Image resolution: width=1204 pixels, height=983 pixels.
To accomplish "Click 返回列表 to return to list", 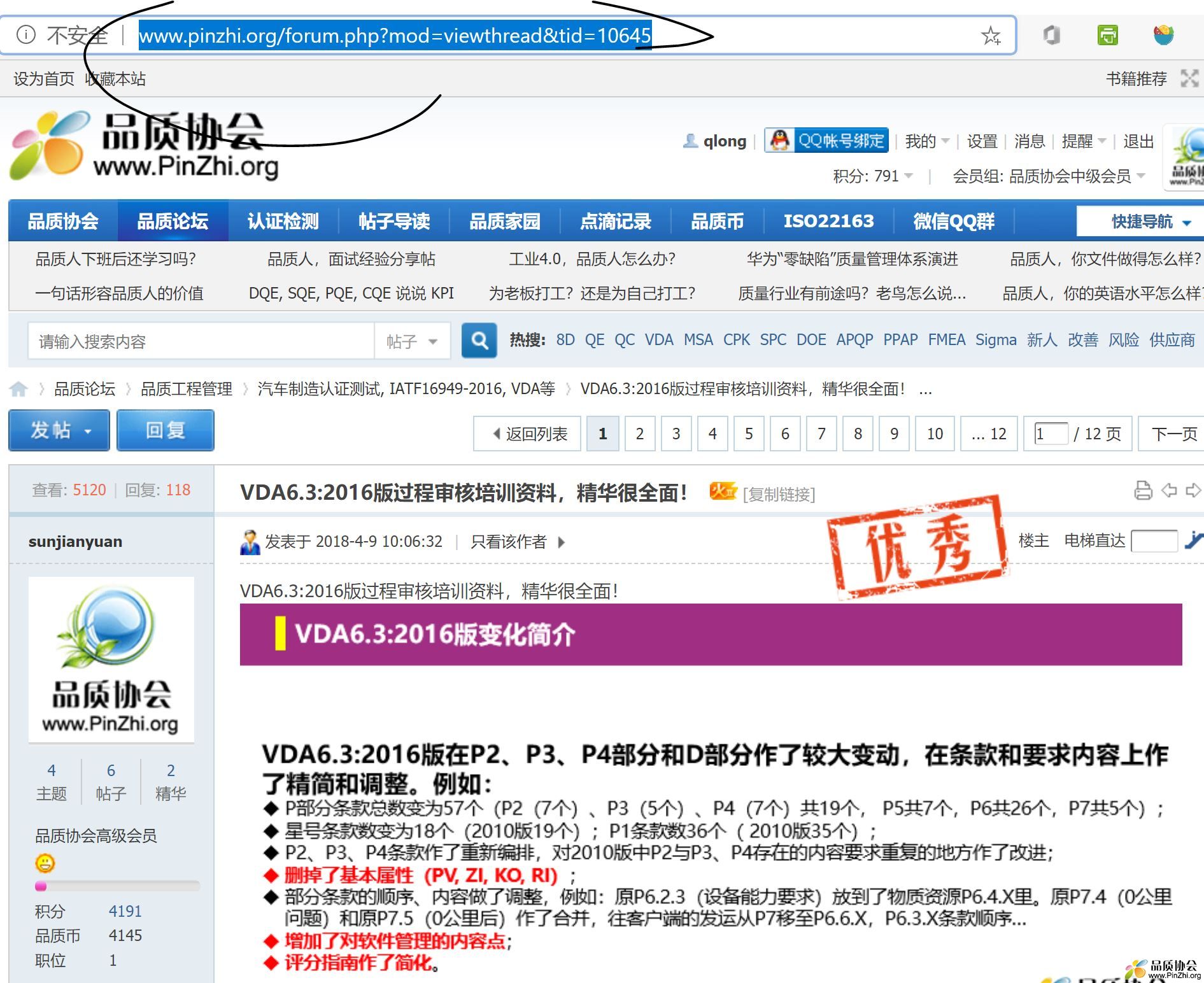I will (x=527, y=434).
